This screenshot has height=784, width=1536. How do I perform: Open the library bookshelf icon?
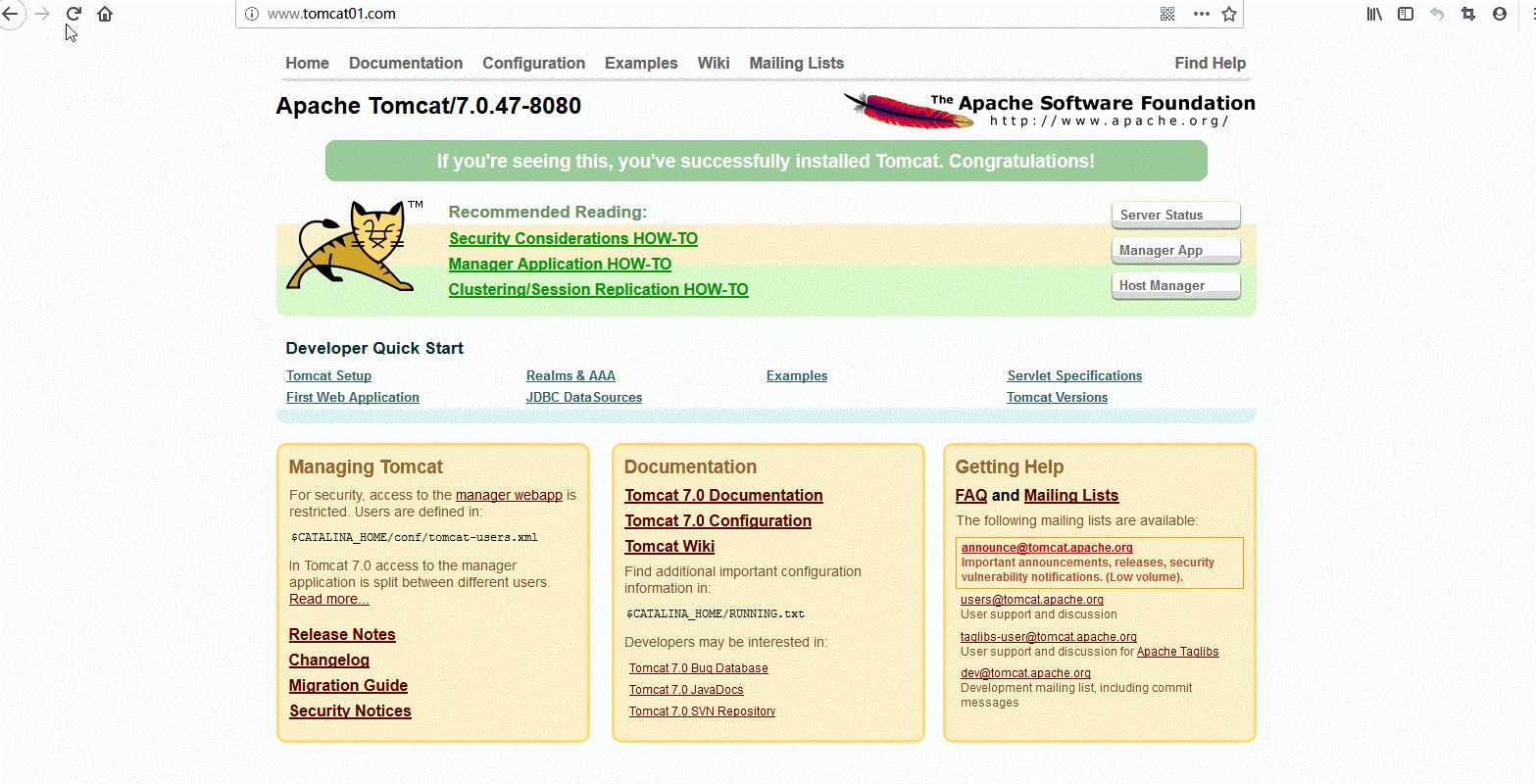1374,14
